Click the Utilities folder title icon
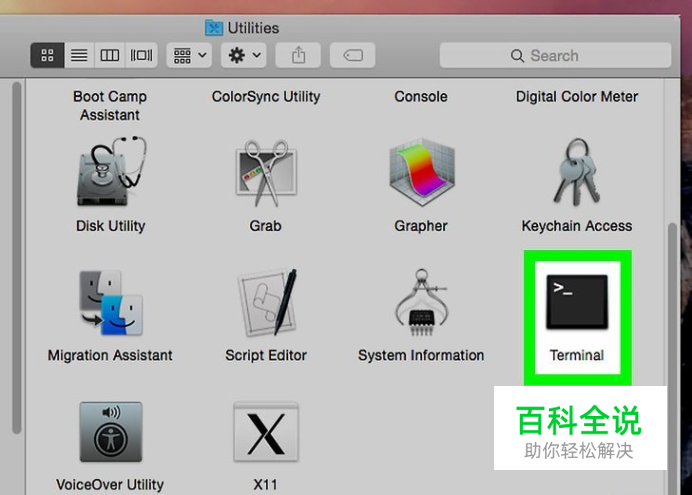The image size is (692, 495). pos(214,28)
